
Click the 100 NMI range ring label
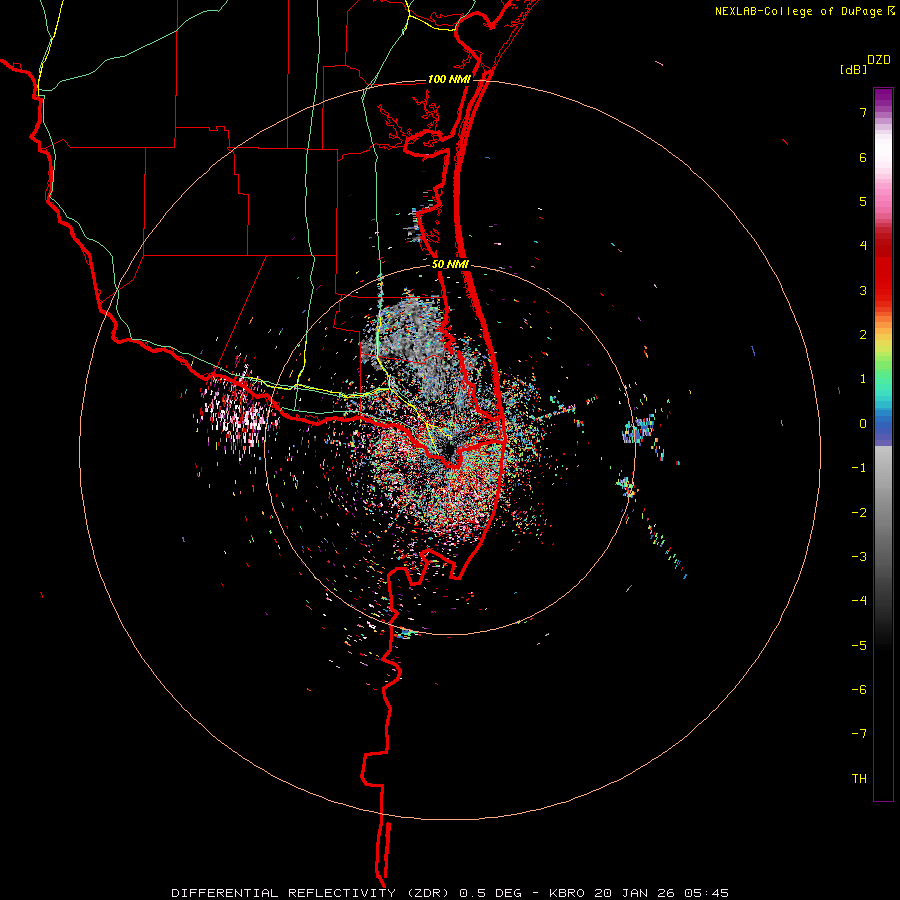[x=449, y=79]
